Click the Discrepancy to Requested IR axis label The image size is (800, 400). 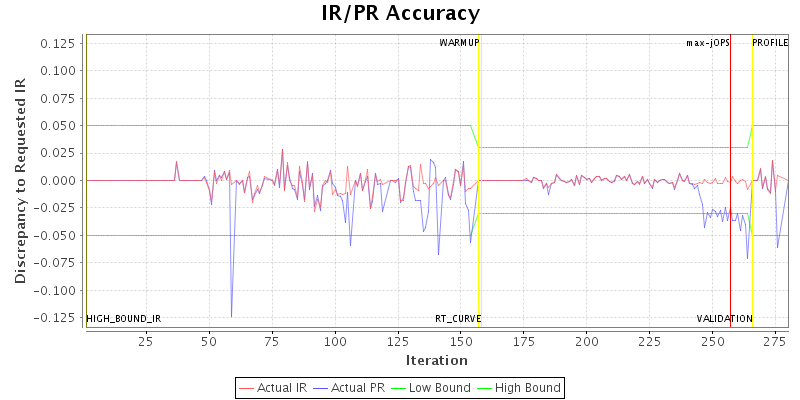click(x=20, y=181)
